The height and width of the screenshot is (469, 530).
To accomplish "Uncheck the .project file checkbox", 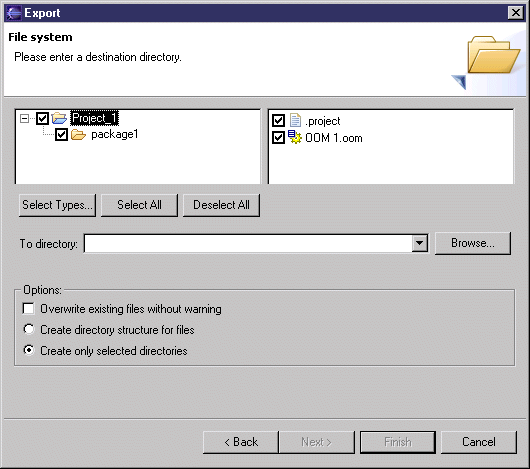I will click(x=279, y=120).
